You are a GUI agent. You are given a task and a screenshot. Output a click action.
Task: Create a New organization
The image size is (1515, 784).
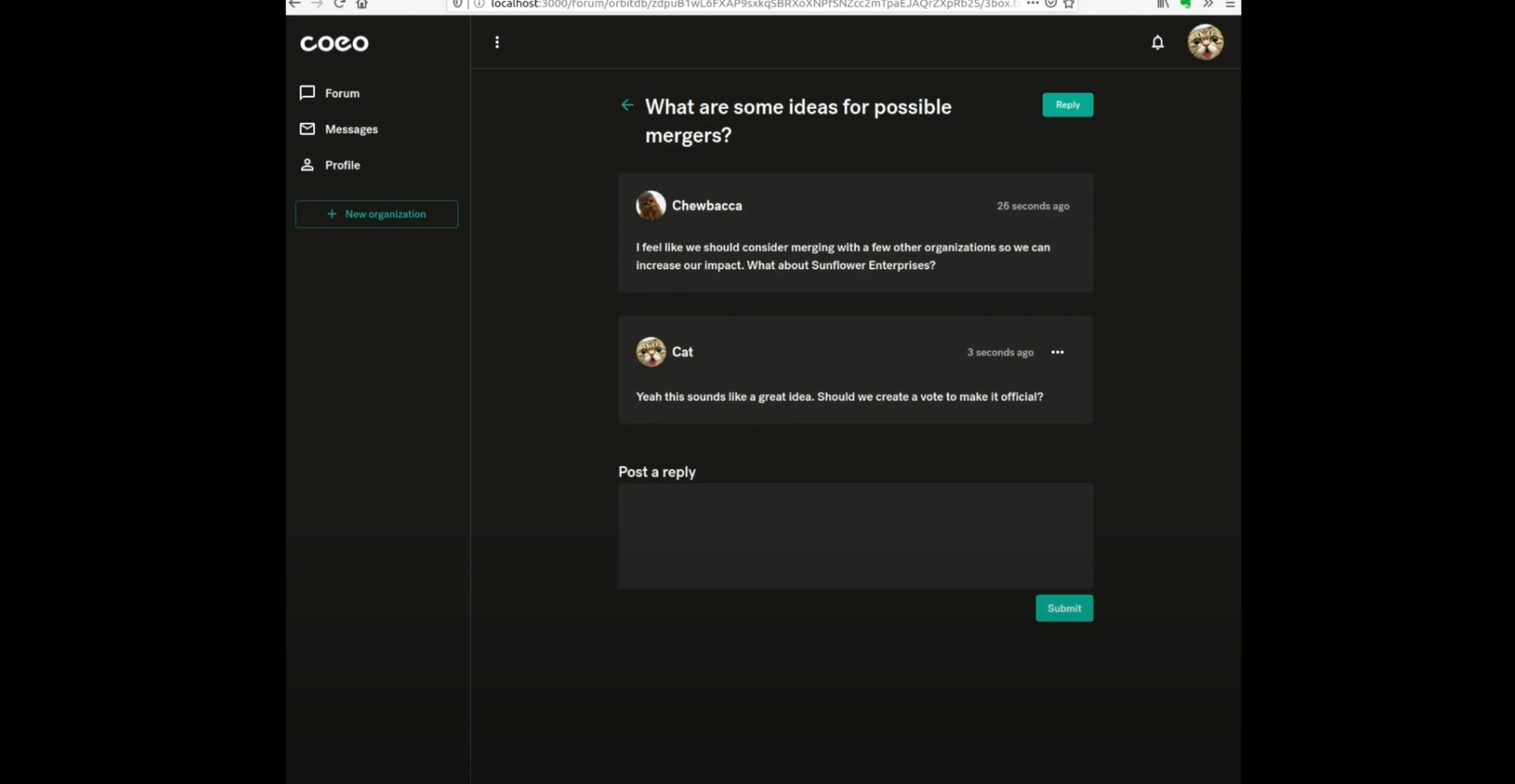pos(377,214)
